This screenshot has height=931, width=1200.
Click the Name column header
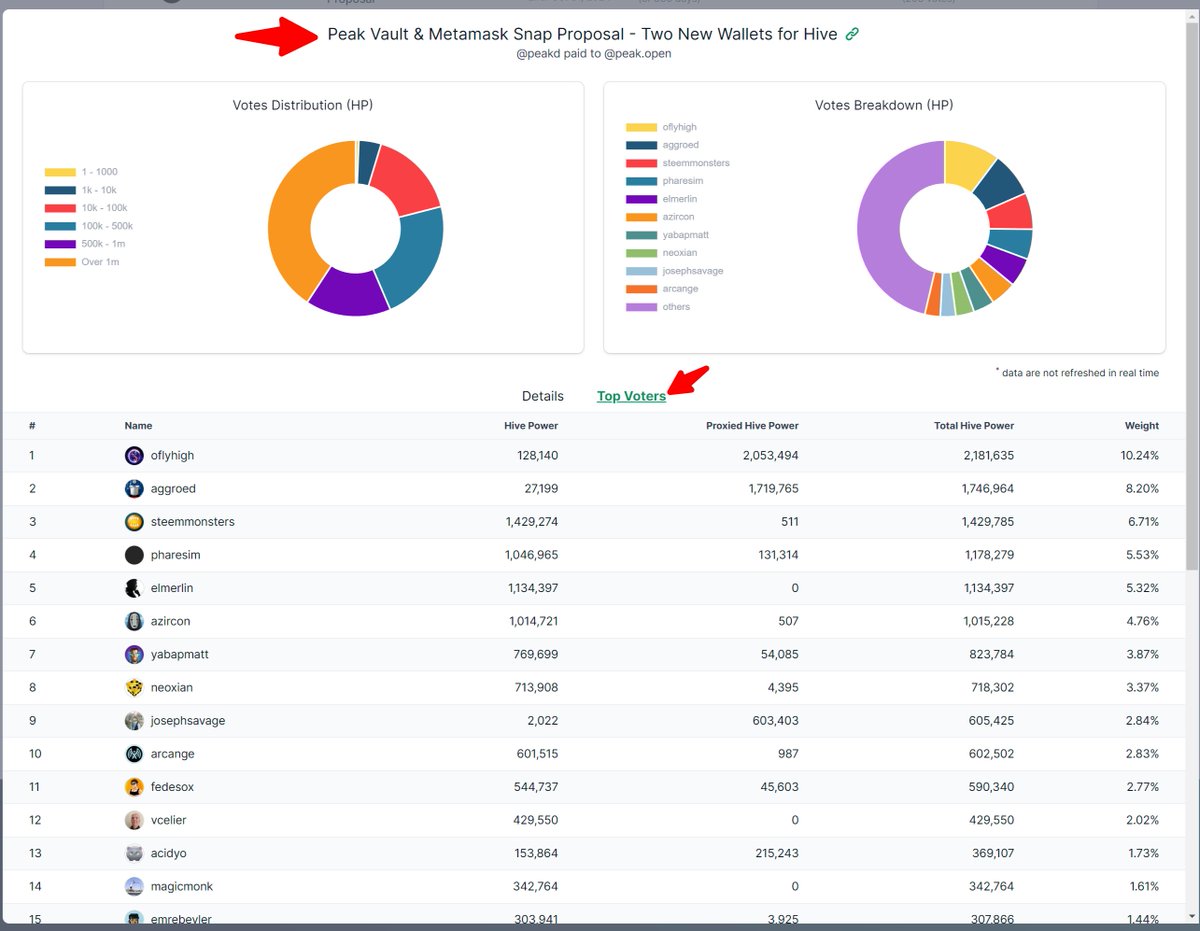pos(138,426)
